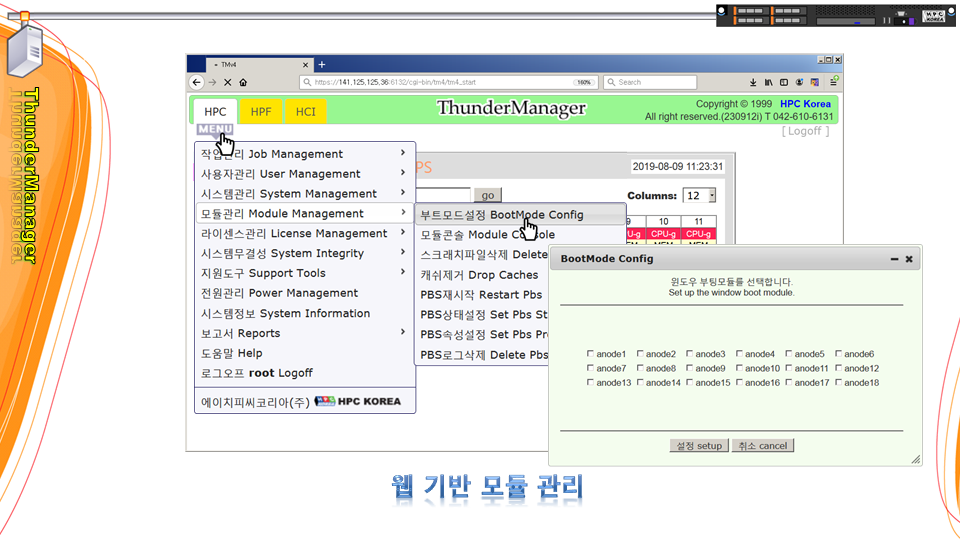
Task: Click the 160% zoom badge in address bar
Action: (x=584, y=82)
